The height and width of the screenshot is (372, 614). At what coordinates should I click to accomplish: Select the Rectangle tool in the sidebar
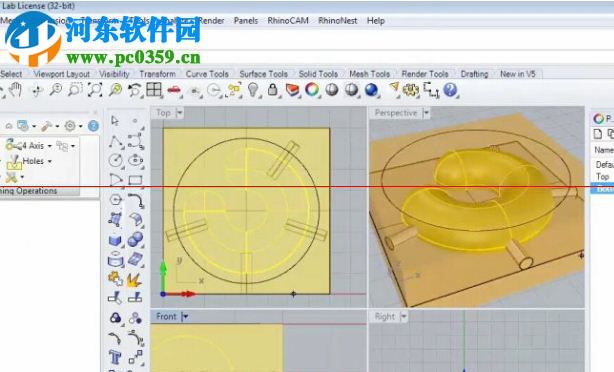(135, 180)
